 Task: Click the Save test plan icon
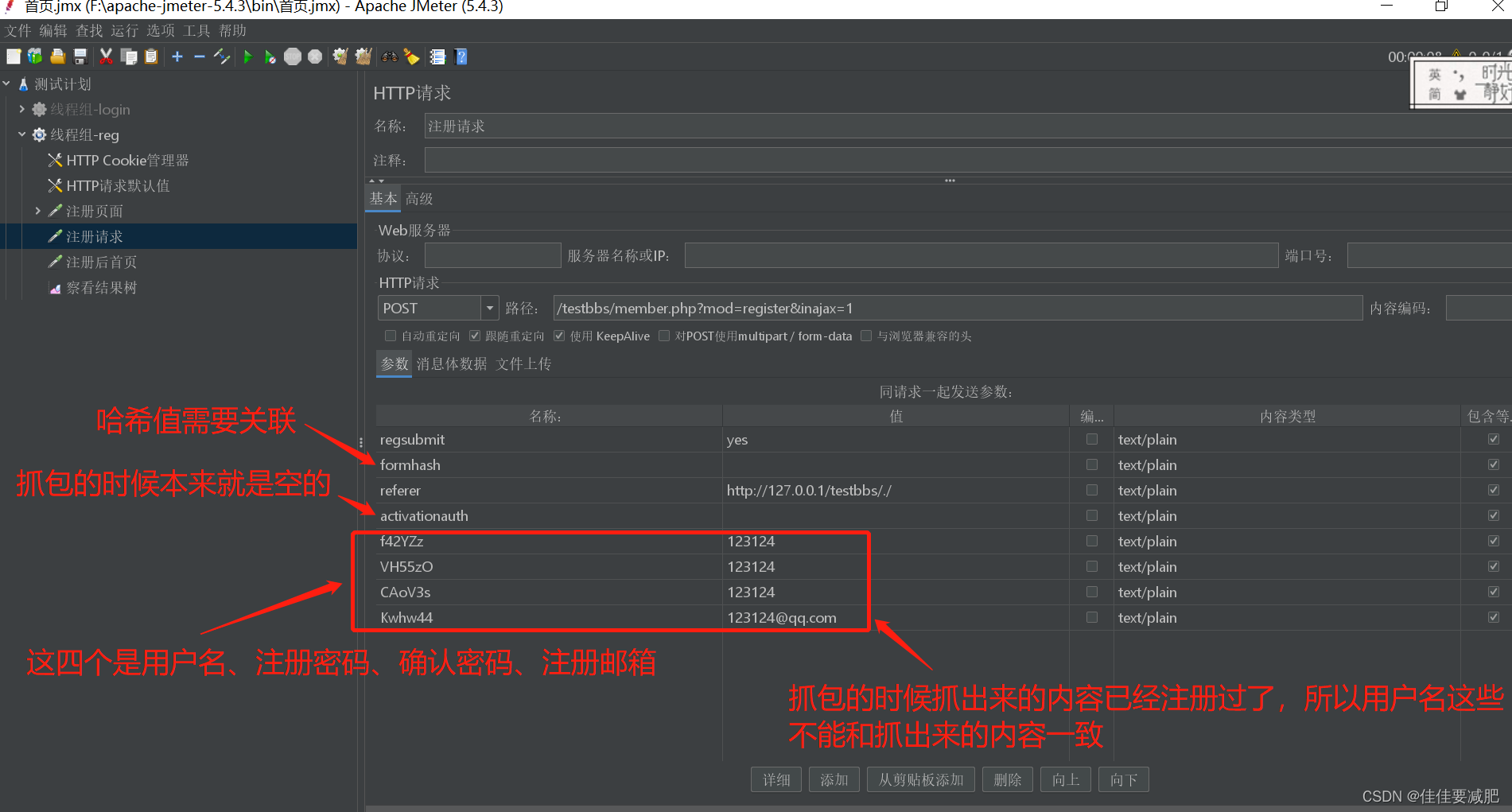click(x=80, y=56)
